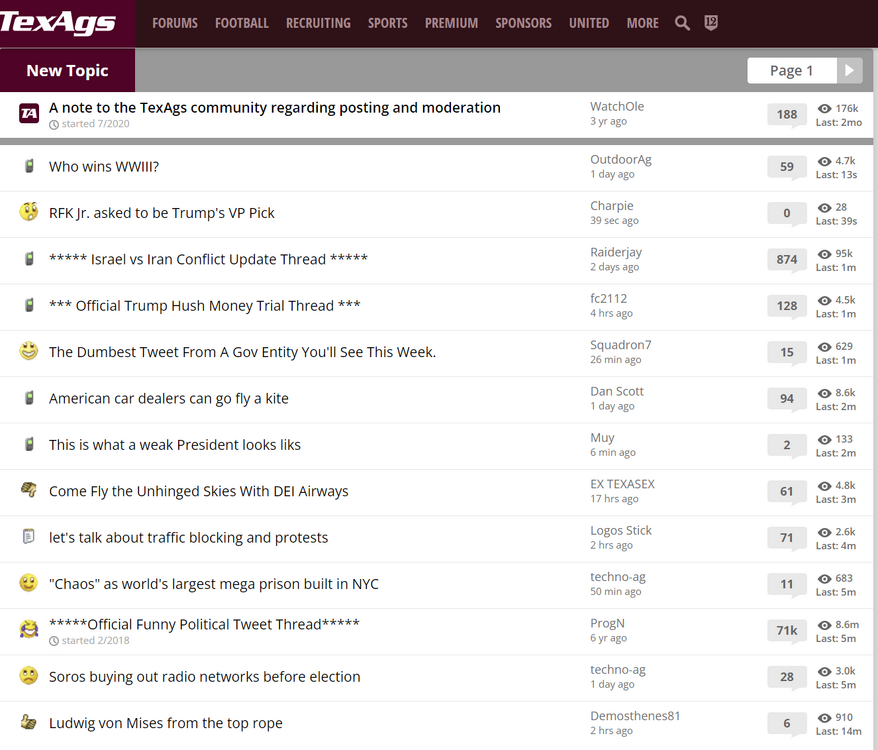Open the Page 1 page selector

[791, 70]
